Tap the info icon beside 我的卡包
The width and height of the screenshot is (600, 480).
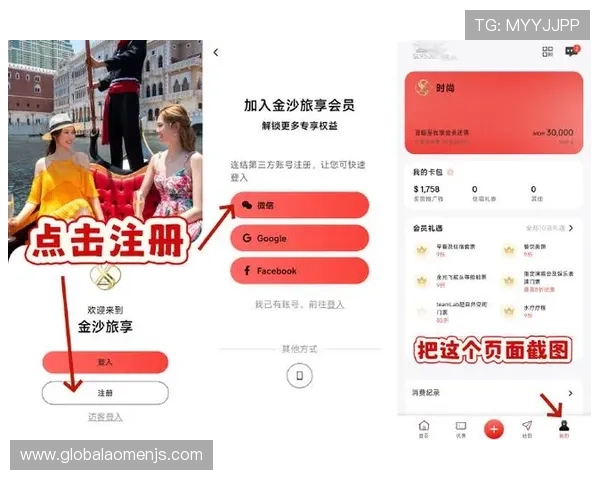pyautogui.click(x=450, y=172)
